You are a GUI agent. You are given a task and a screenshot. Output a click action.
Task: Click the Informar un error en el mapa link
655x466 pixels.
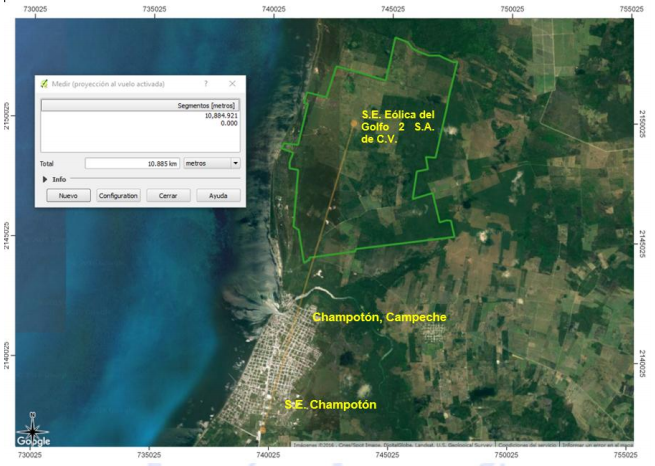(x=597, y=445)
